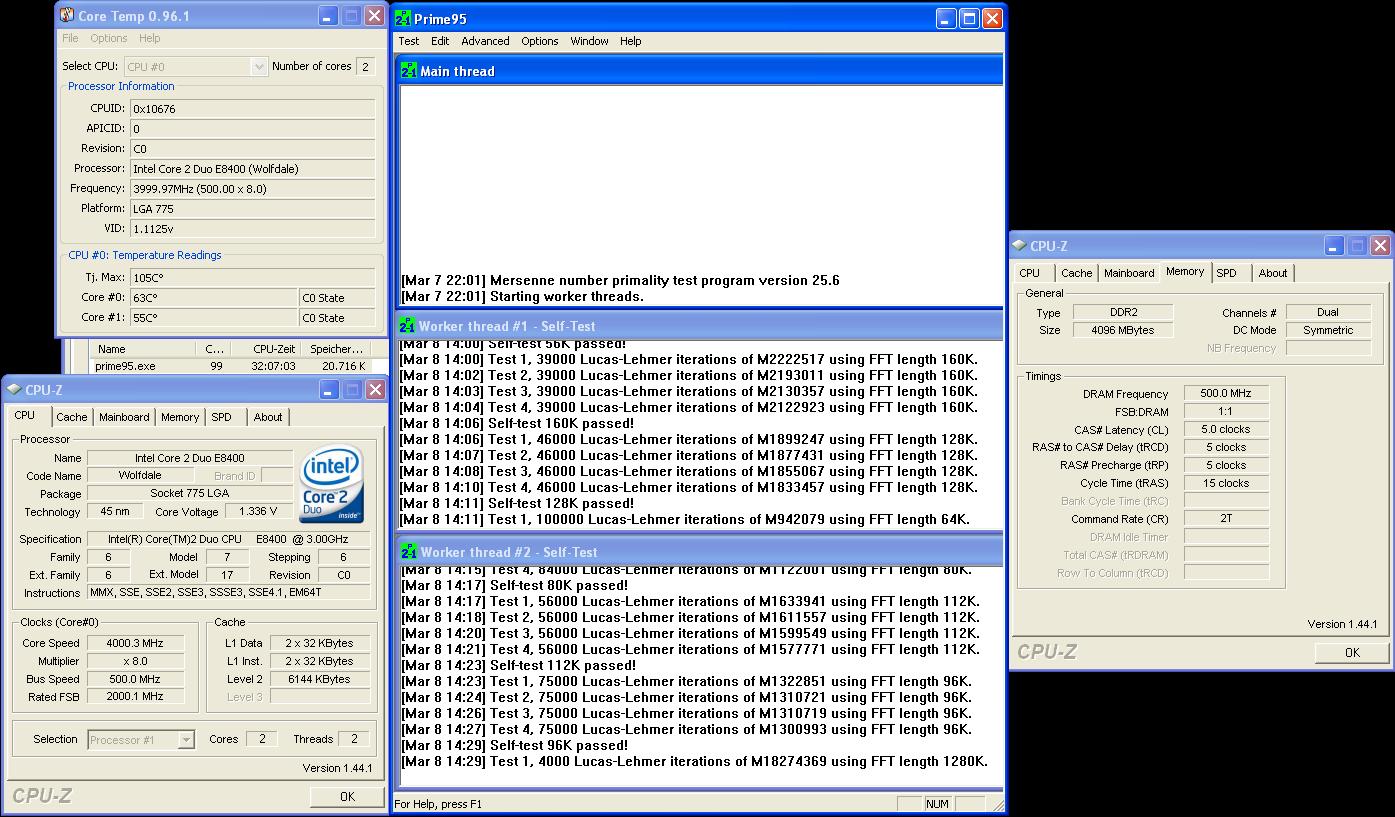Click the Worker thread #2 Self-Test title bar

[x=700, y=552]
